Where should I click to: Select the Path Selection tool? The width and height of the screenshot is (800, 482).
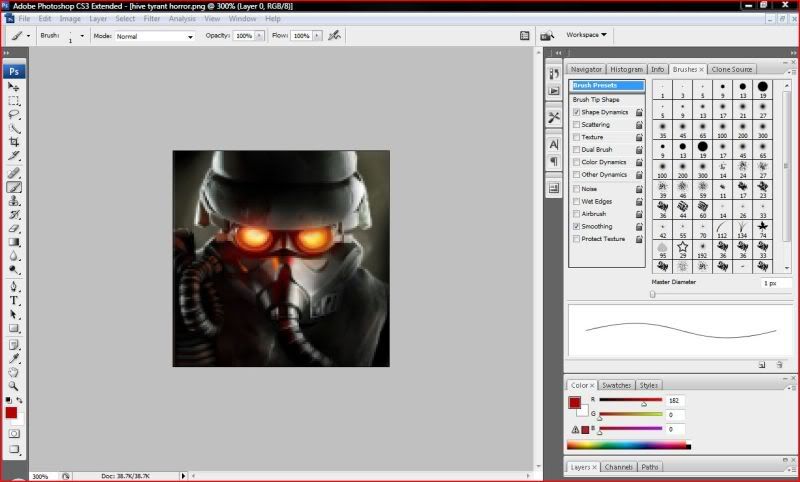point(14,315)
